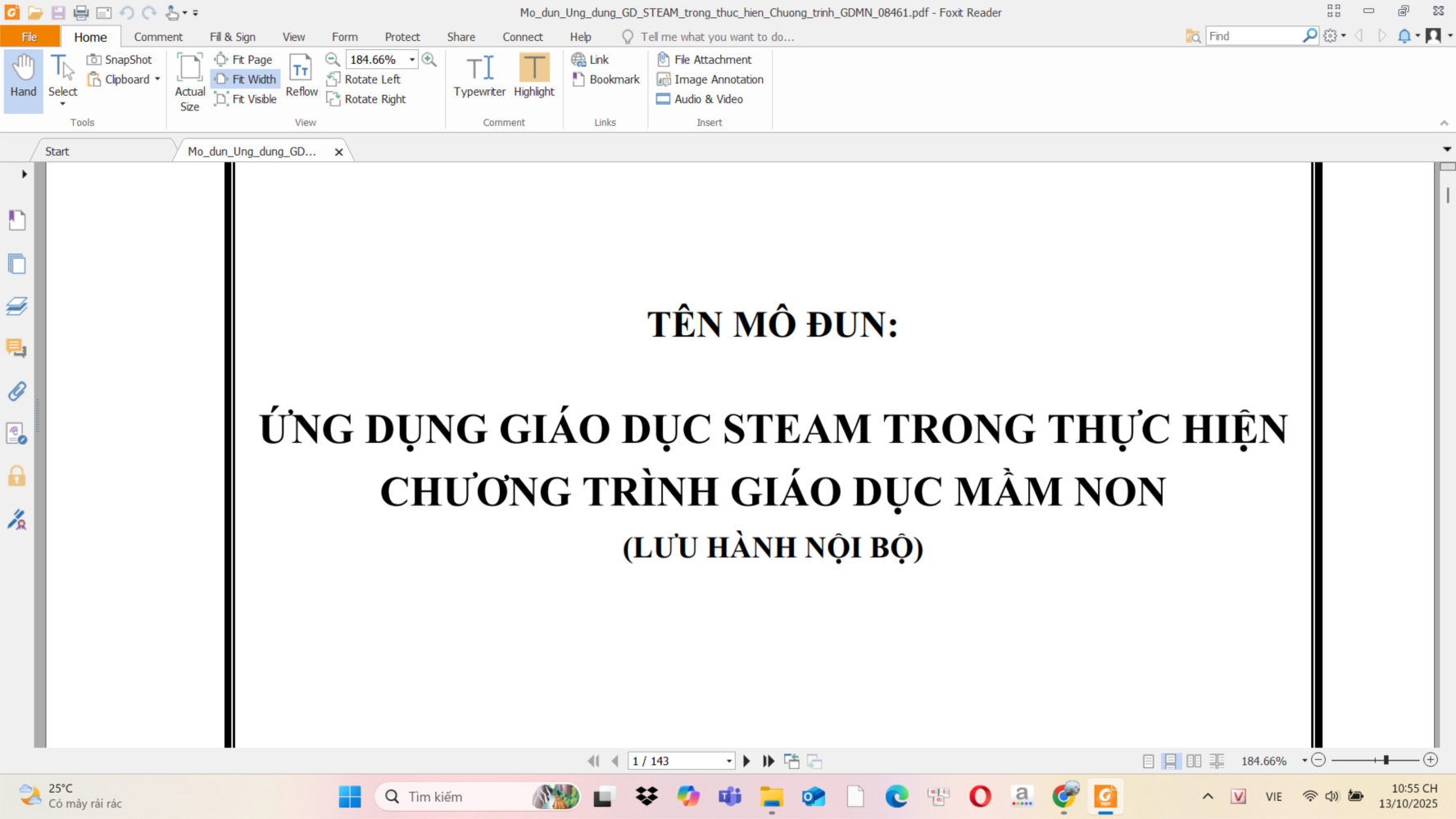
Task: Expand the Clipboard dropdown
Action: click(157, 79)
